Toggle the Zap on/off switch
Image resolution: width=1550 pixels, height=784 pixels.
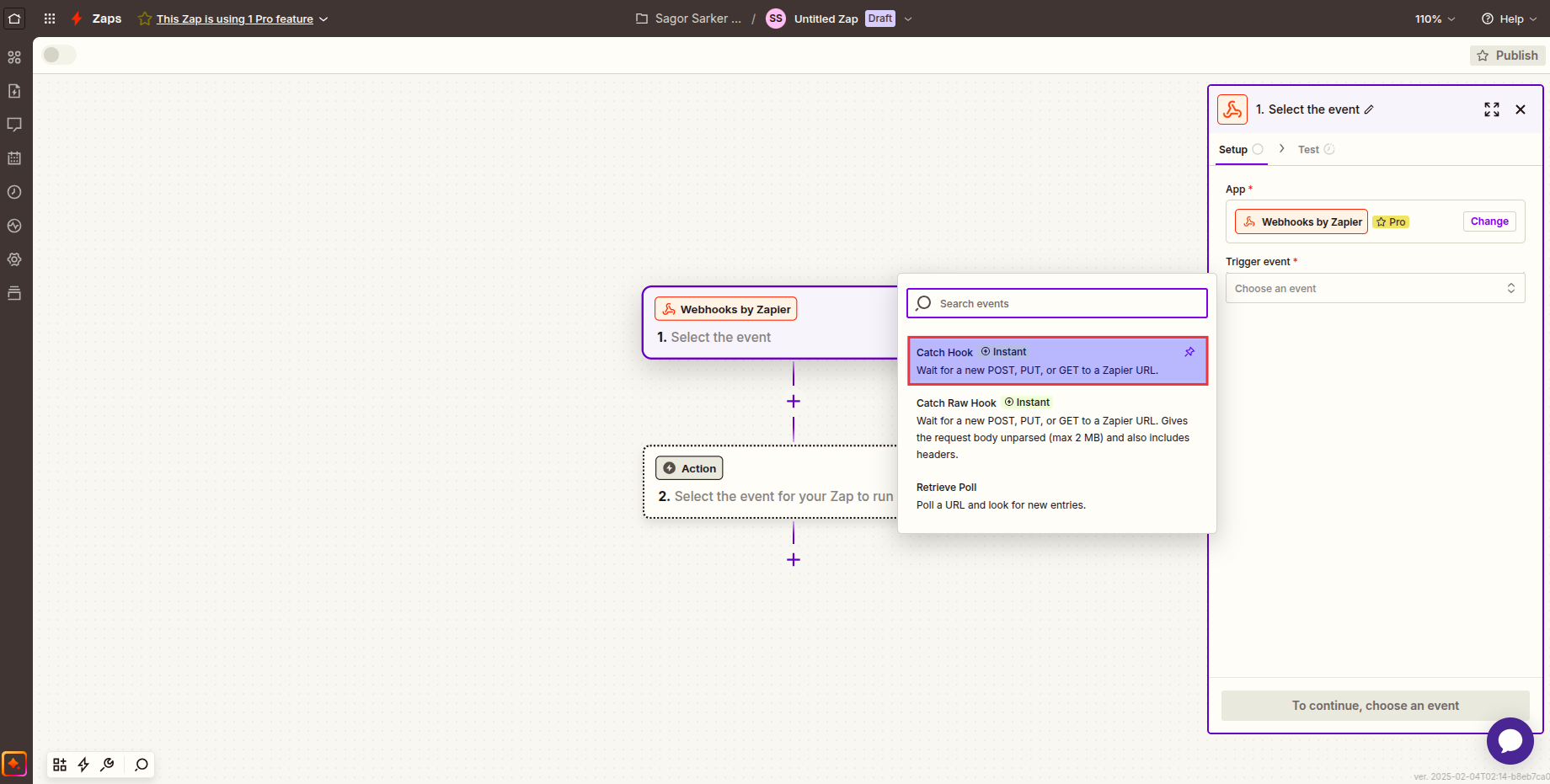59,55
